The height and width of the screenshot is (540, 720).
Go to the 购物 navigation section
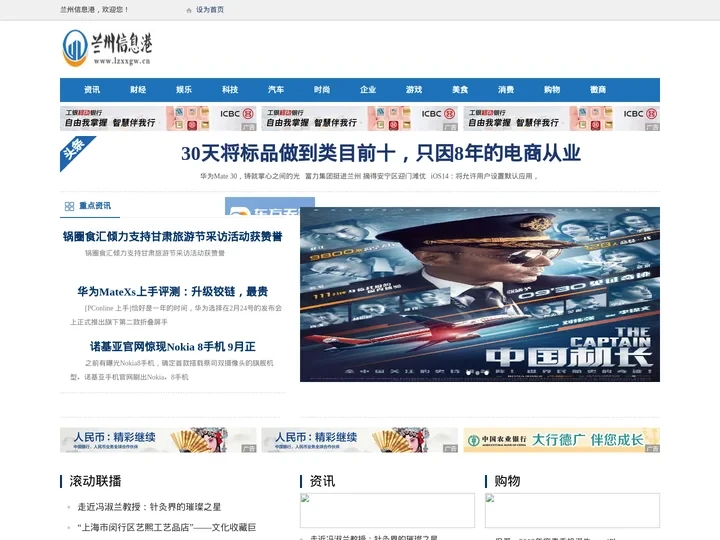tap(552, 90)
